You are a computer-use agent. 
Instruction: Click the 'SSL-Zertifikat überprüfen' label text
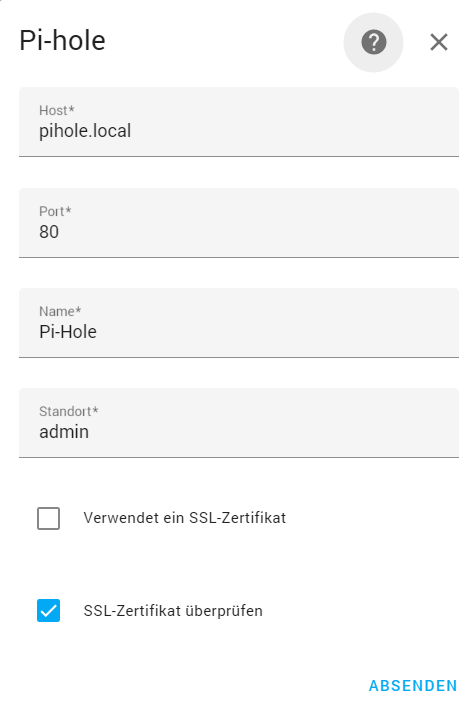pos(173,611)
